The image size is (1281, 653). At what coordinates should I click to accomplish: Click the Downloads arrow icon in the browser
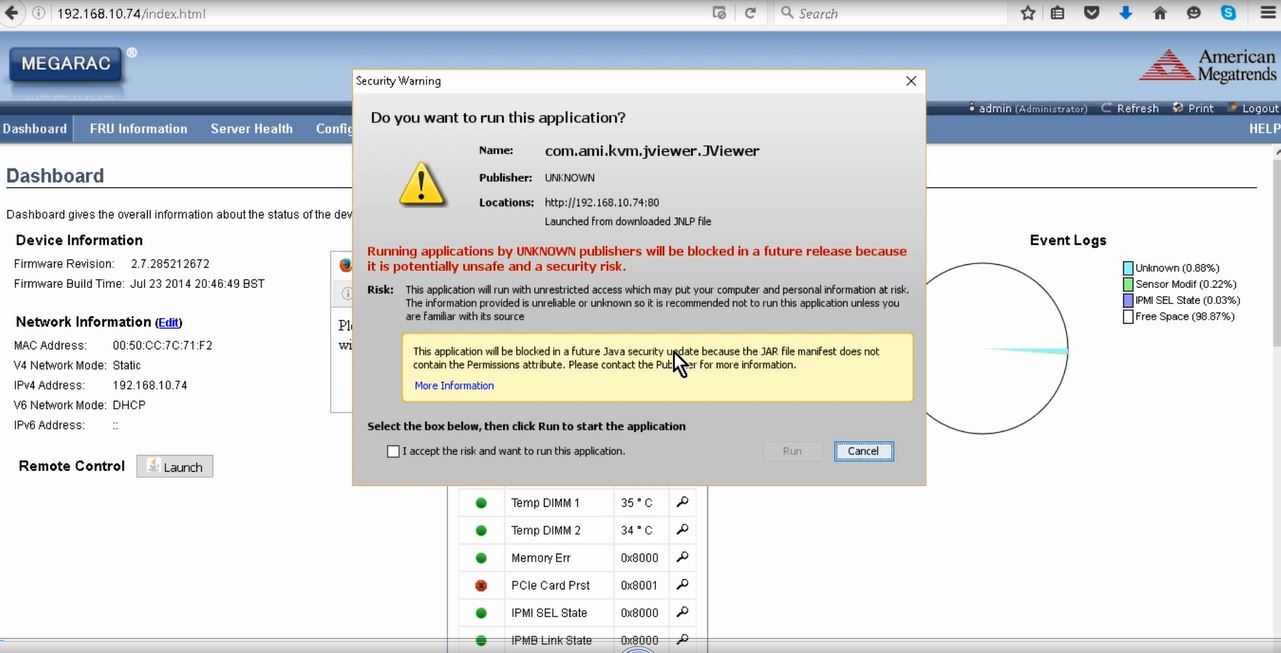point(1124,13)
